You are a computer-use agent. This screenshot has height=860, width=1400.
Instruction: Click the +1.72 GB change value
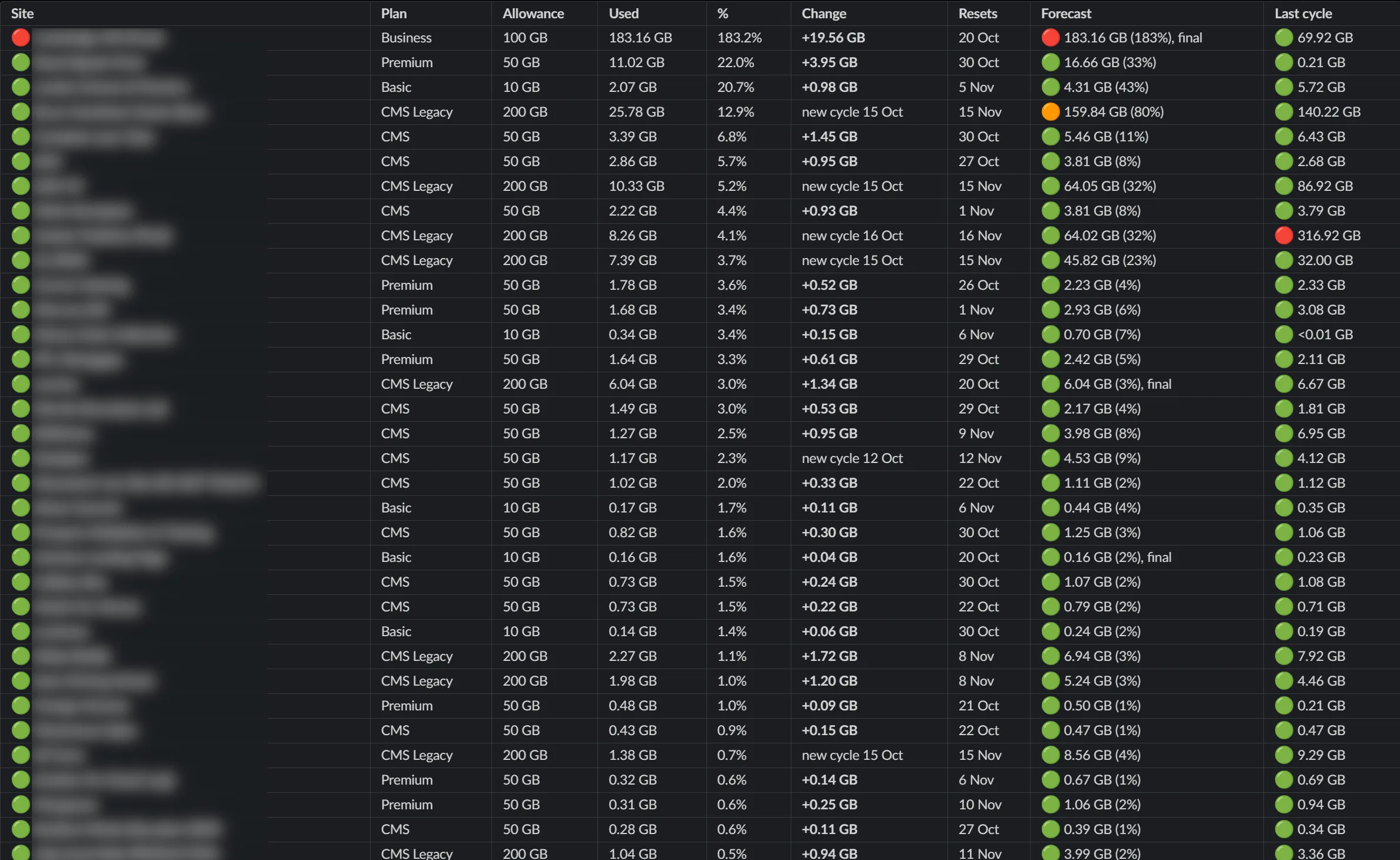pyautogui.click(x=830, y=656)
